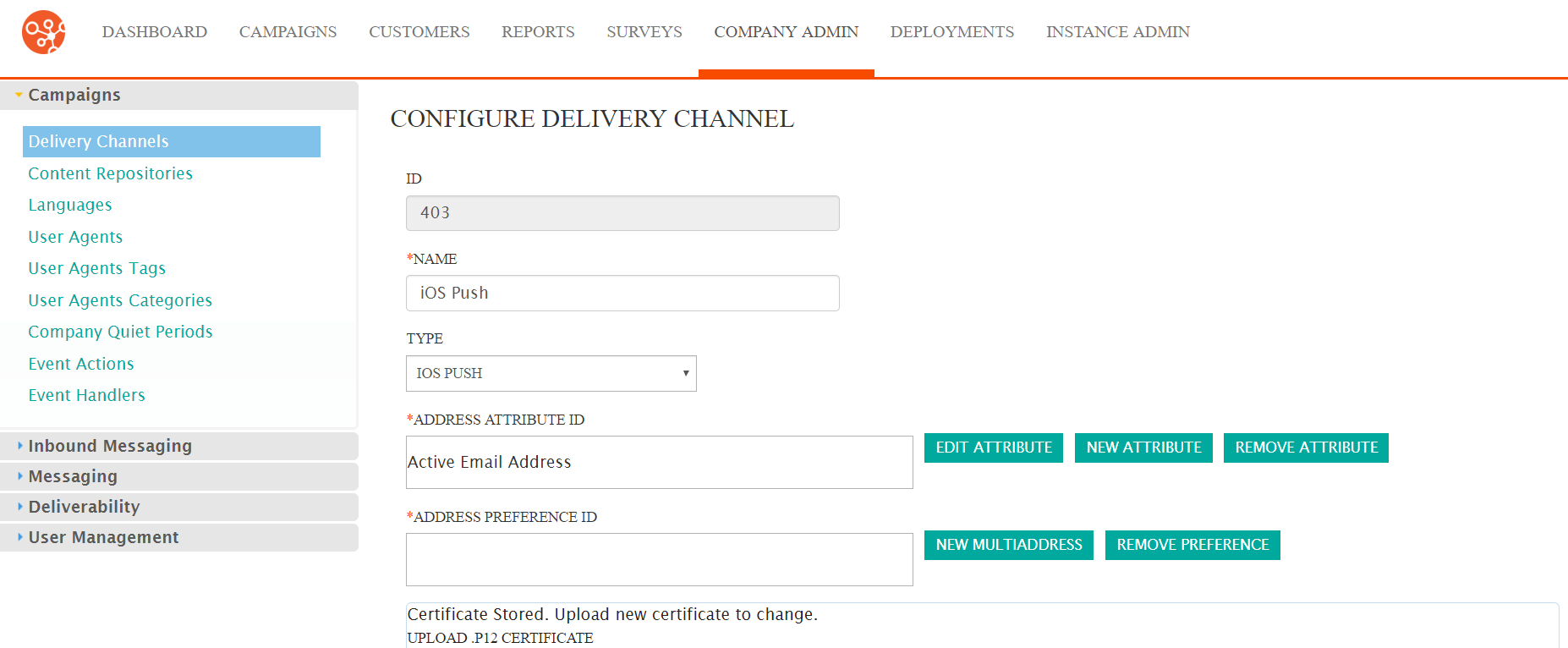Collapse the Campaigns sidebar section
The image size is (1568, 648).
(178, 96)
